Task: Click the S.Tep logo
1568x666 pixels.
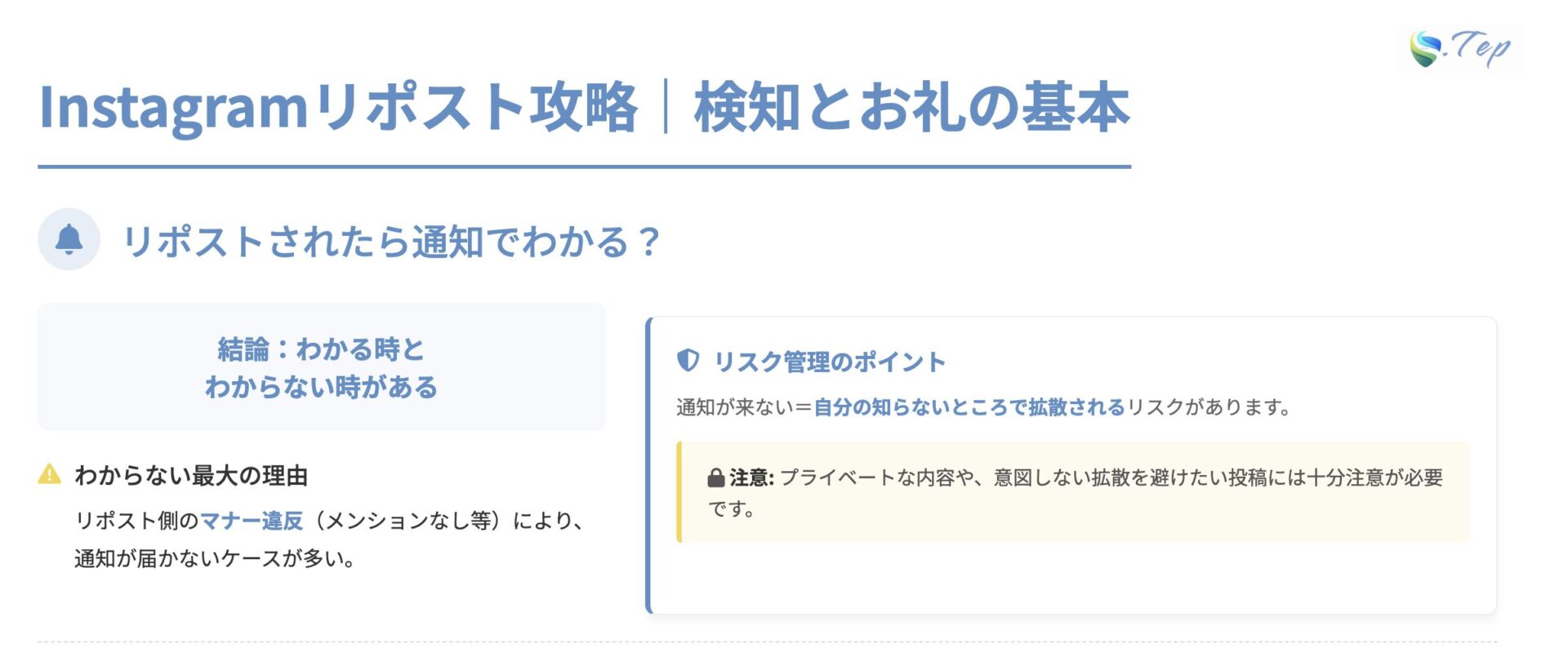Action: (x=1461, y=49)
